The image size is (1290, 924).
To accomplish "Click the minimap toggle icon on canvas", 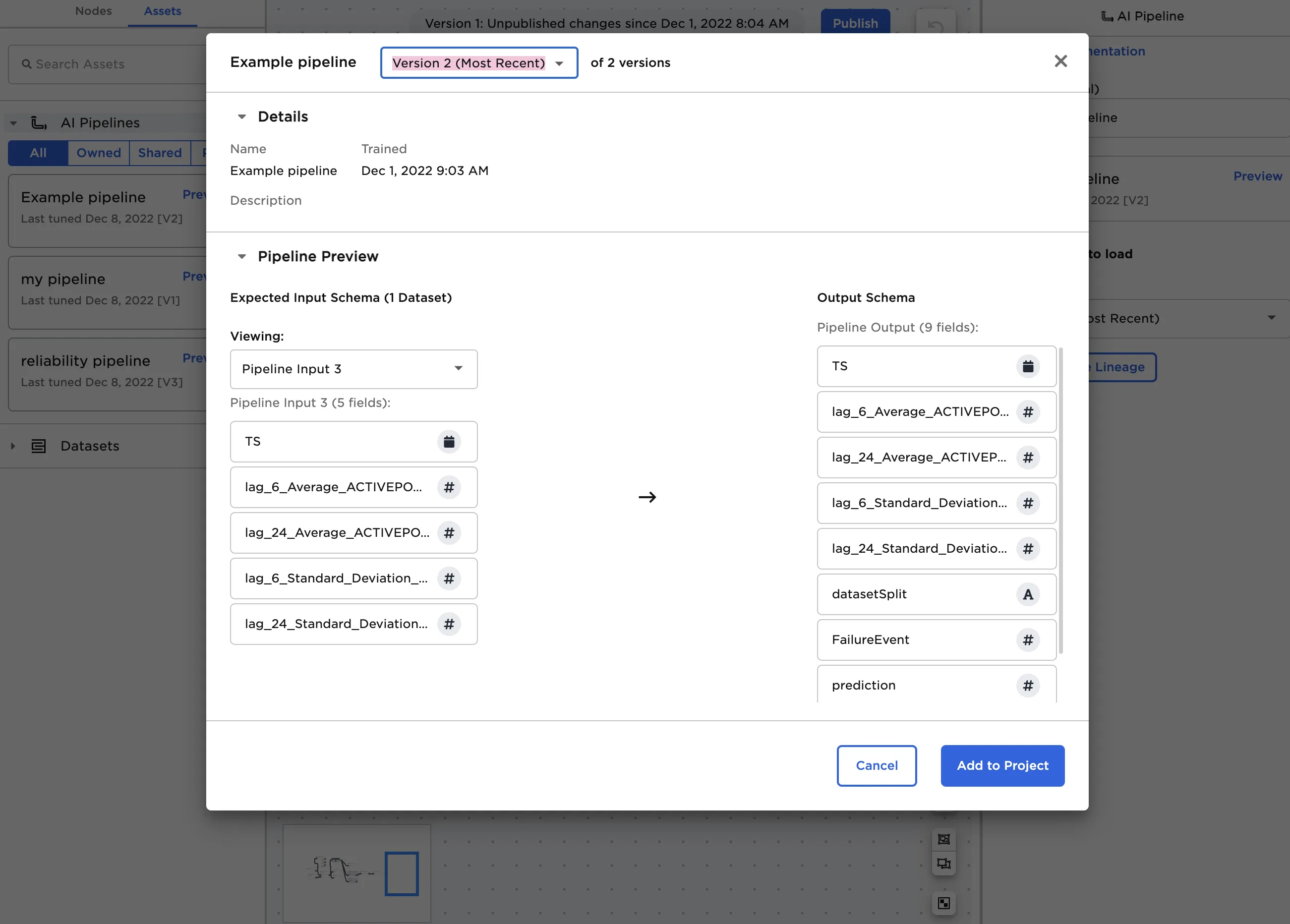I will coord(943,903).
